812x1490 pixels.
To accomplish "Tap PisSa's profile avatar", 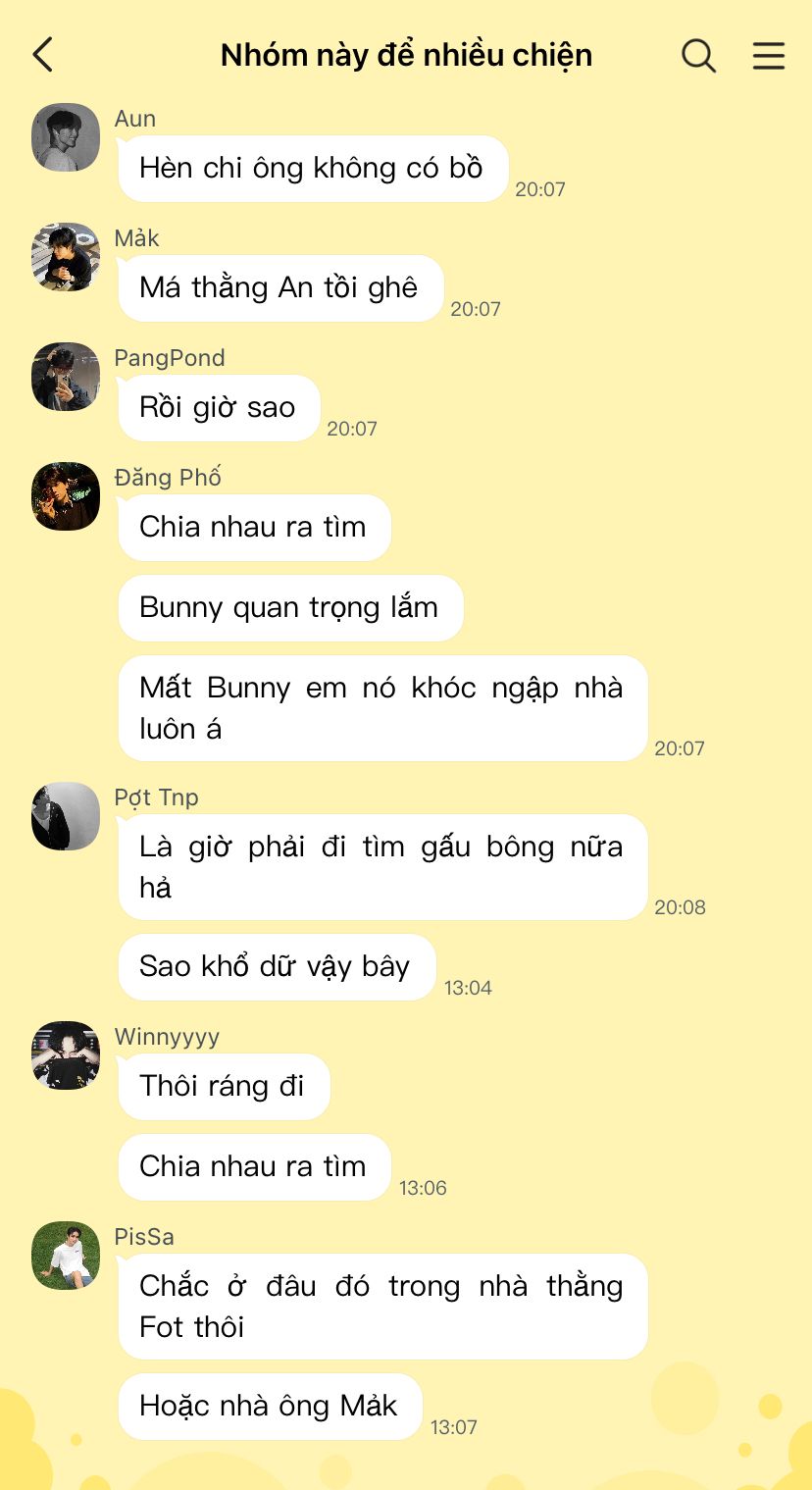I will (x=66, y=1256).
